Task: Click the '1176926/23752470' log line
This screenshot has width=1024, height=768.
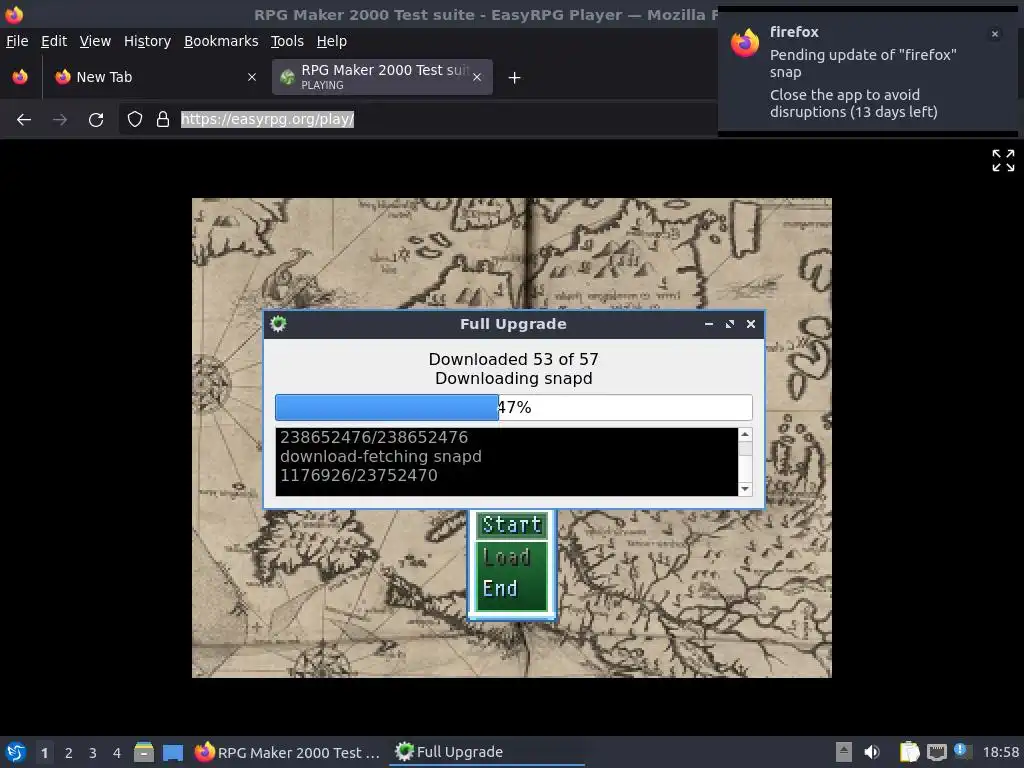Action: [359, 475]
